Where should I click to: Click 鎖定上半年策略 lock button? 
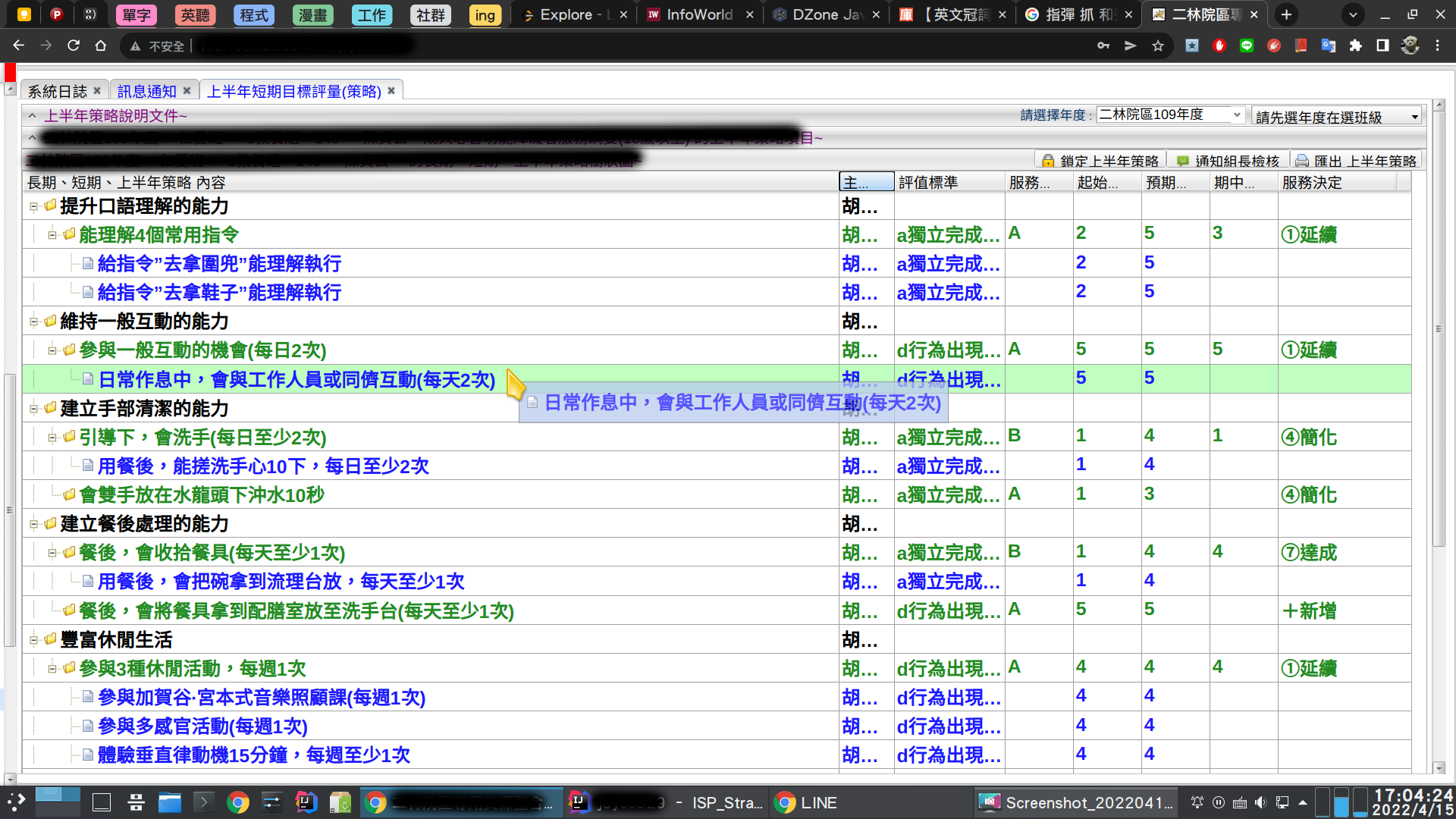click(1100, 161)
